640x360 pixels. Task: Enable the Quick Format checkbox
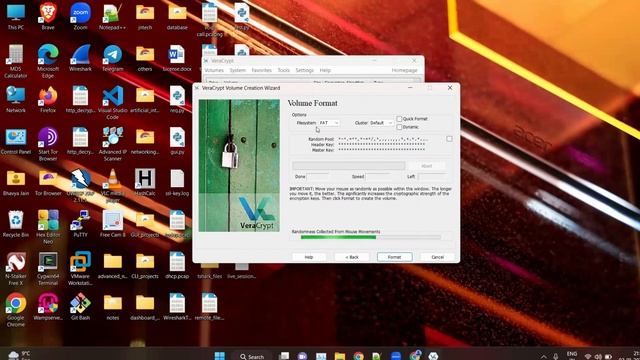399,119
